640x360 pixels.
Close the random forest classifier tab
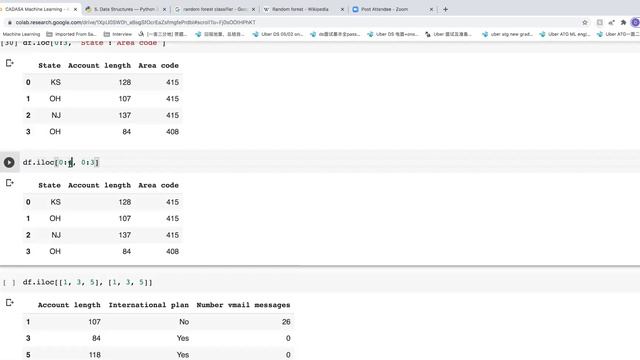click(253, 9)
